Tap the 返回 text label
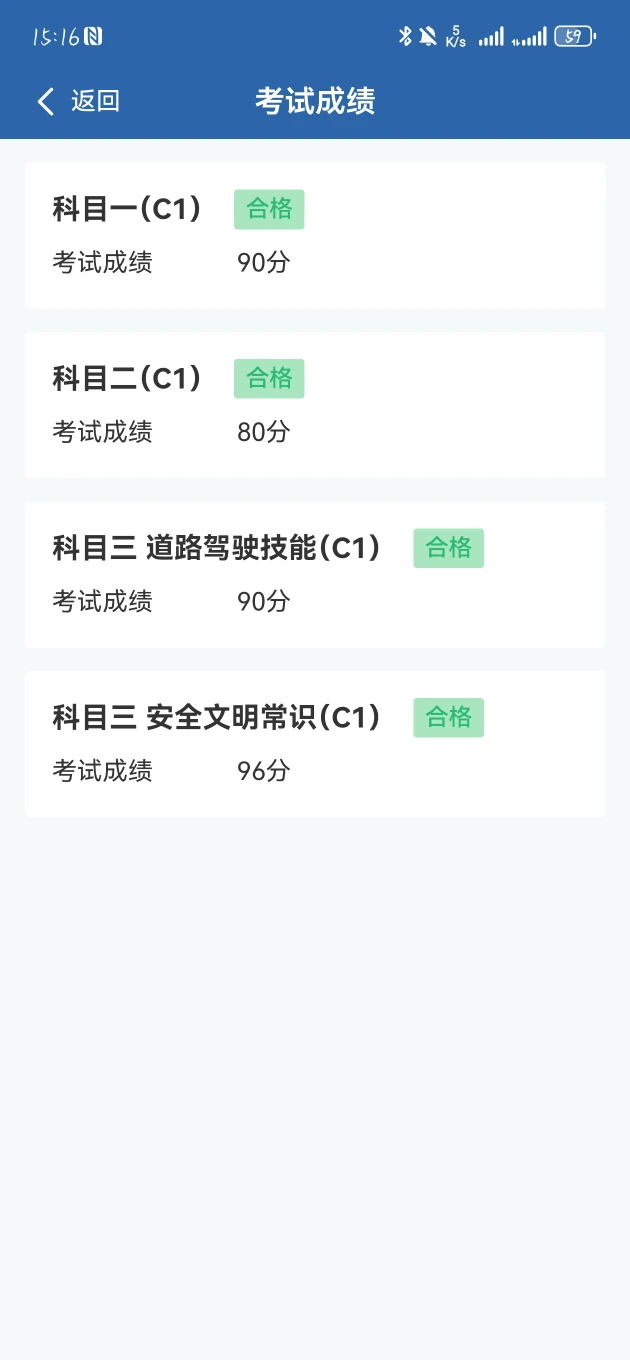This screenshot has height=1360, width=630. click(x=95, y=101)
